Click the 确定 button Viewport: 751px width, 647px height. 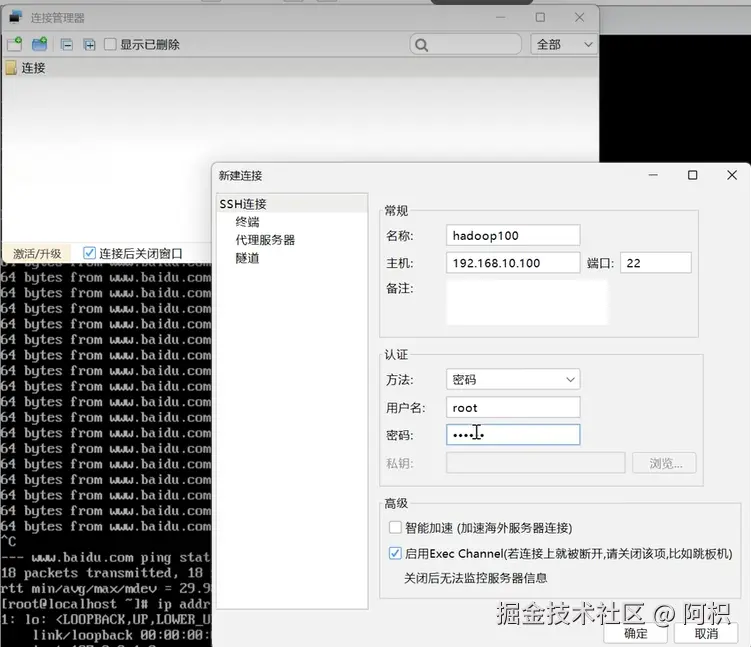636,633
